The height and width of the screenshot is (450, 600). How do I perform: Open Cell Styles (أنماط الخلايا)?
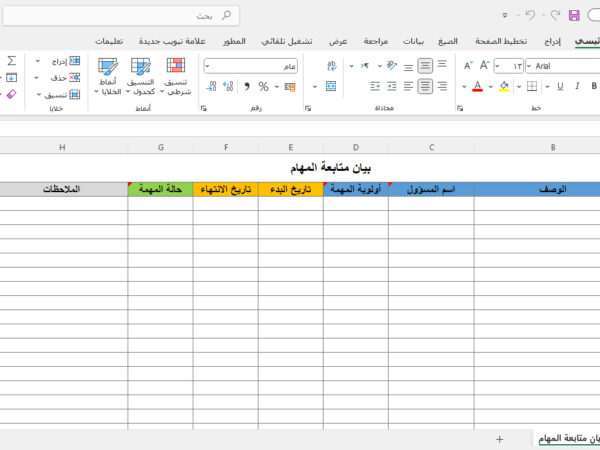pos(108,76)
